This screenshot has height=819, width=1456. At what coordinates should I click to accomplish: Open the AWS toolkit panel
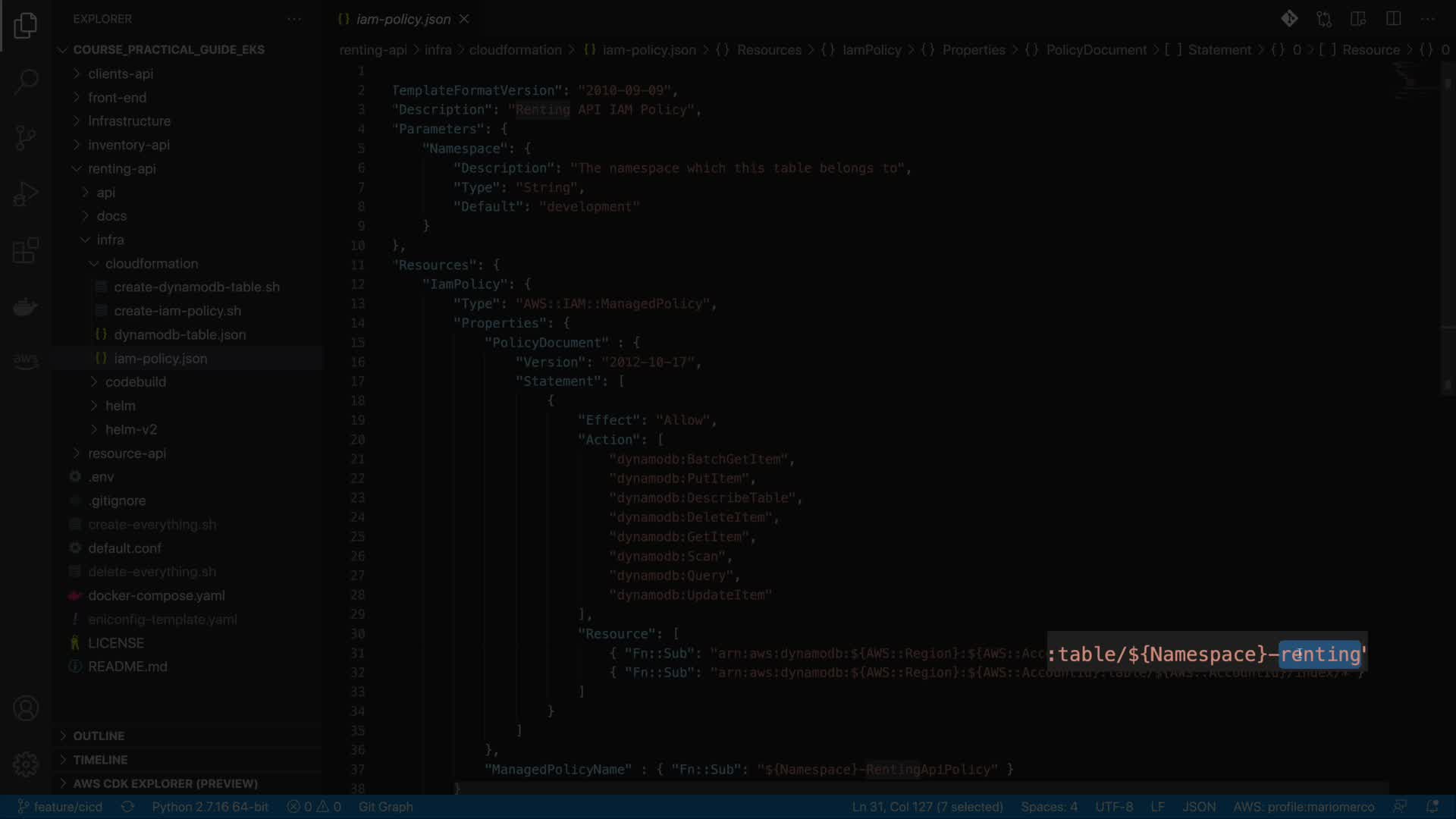26,359
